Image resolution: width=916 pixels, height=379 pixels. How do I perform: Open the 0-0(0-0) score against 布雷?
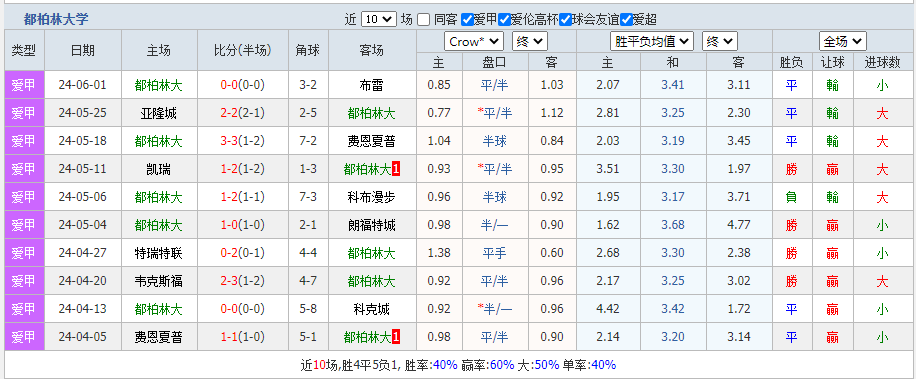pos(242,85)
